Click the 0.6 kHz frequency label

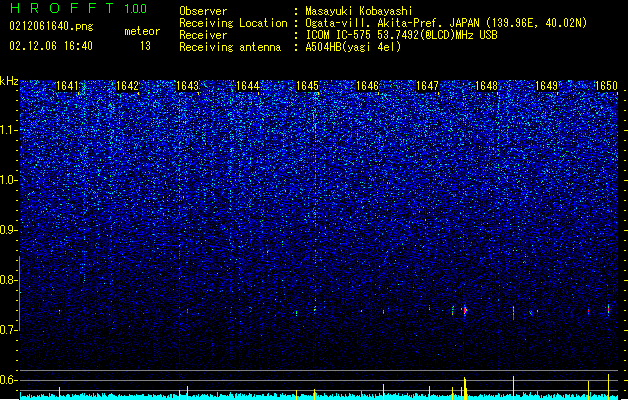point(8,380)
